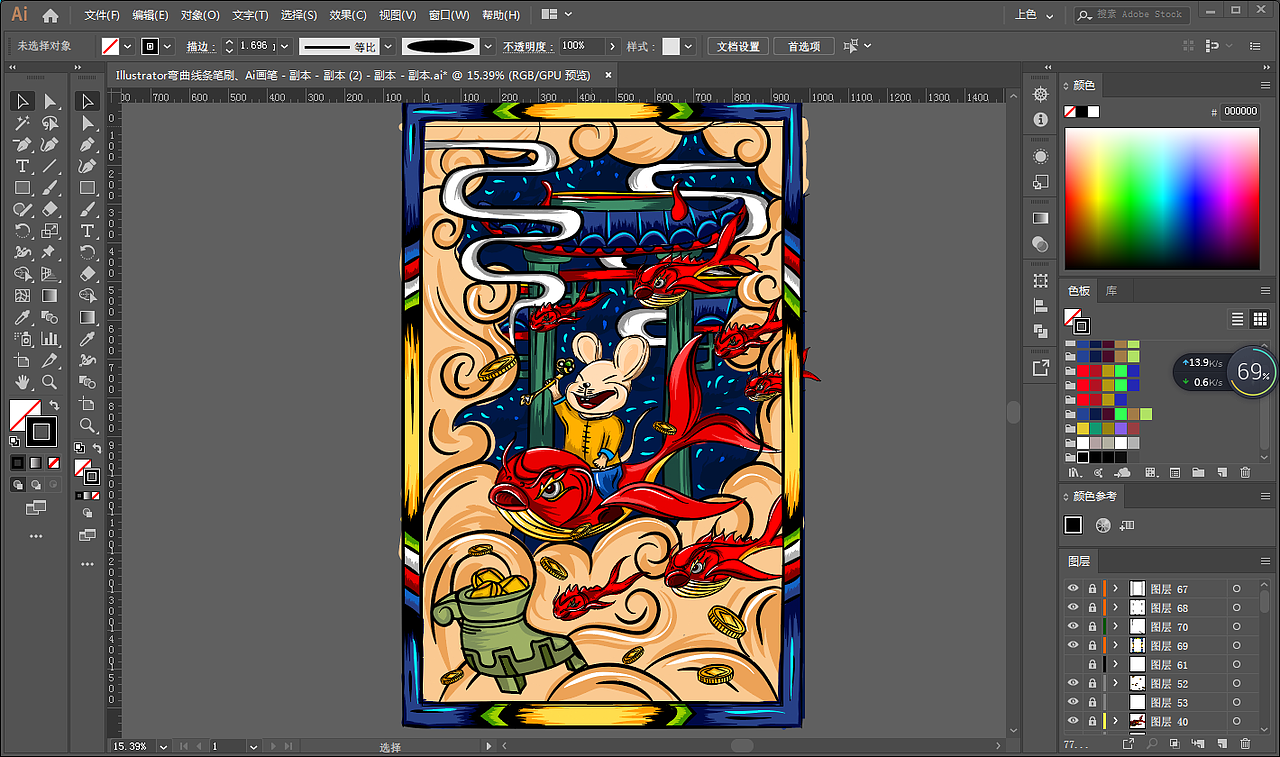Click the 描边 label link
The height and width of the screenshot is (757, 1280).
tap(199, 46)
